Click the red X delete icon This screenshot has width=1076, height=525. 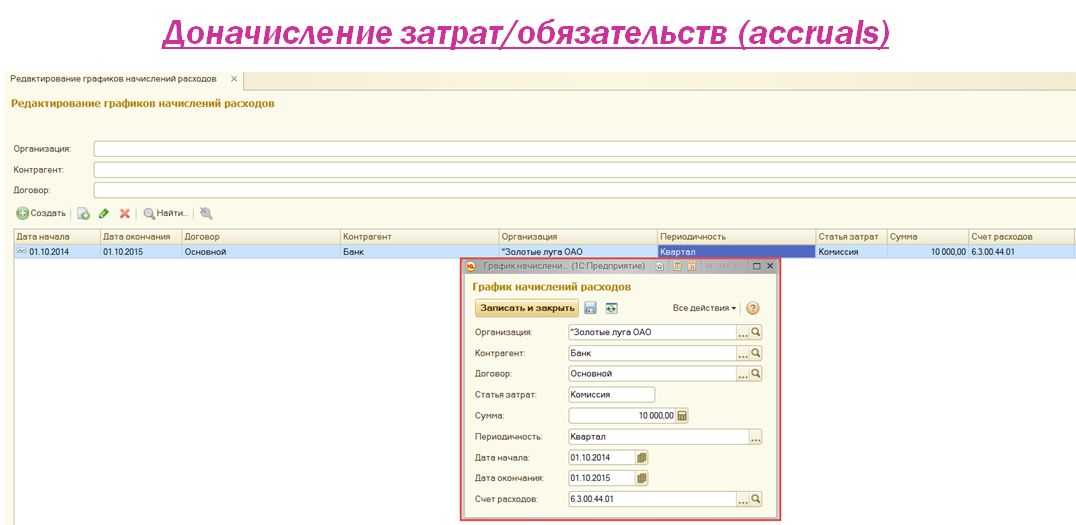(125, 213)
